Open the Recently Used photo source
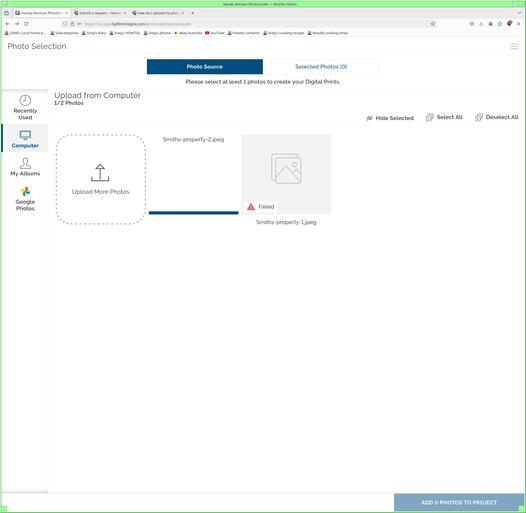 (25, 107)
